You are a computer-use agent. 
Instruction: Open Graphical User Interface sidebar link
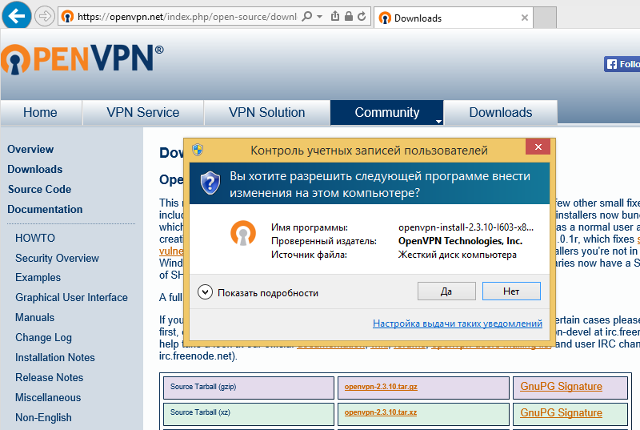[x=71, y=297]
